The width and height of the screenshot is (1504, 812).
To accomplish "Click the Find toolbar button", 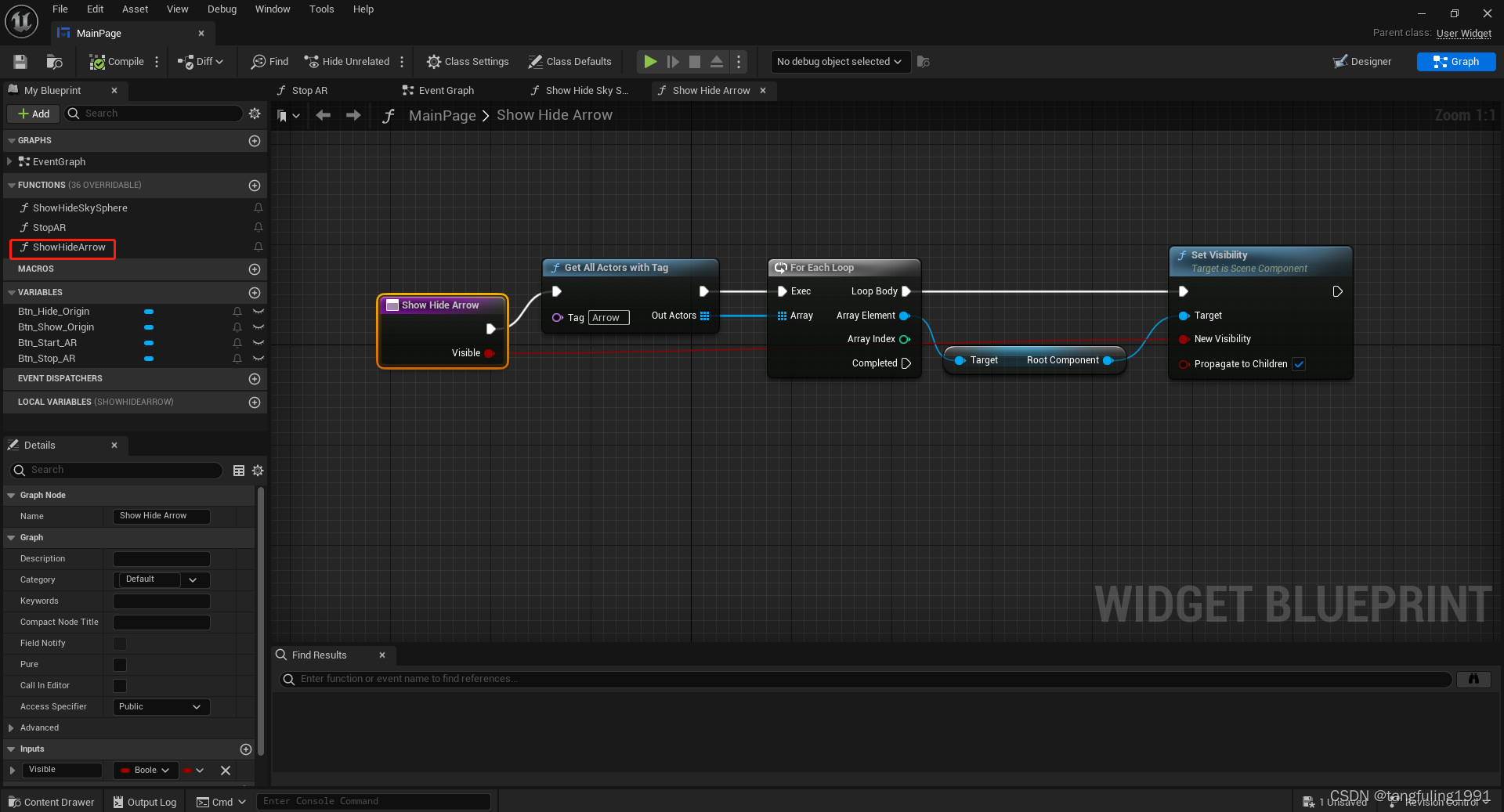I will click(269, 62).
